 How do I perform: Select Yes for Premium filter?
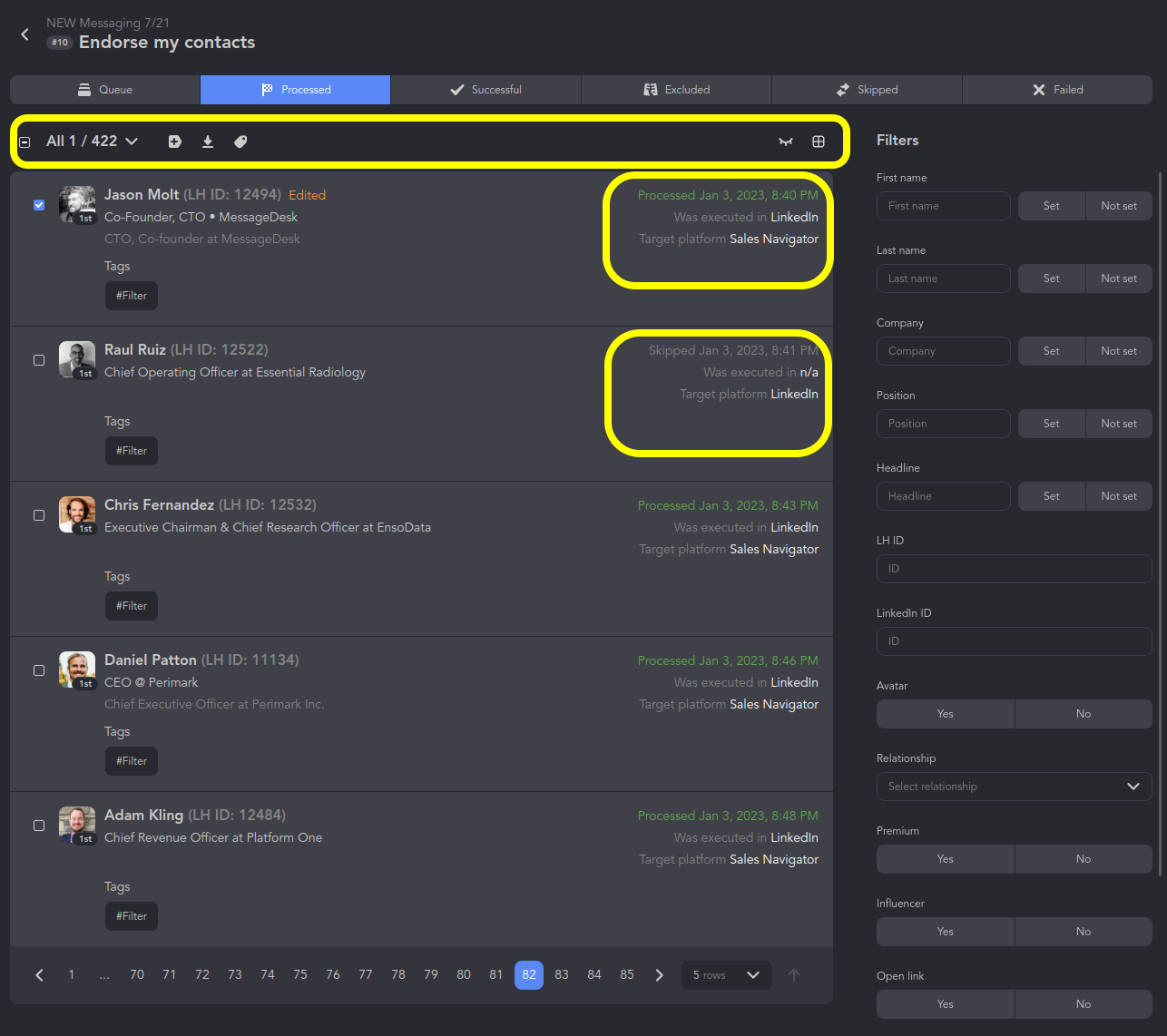946,859
